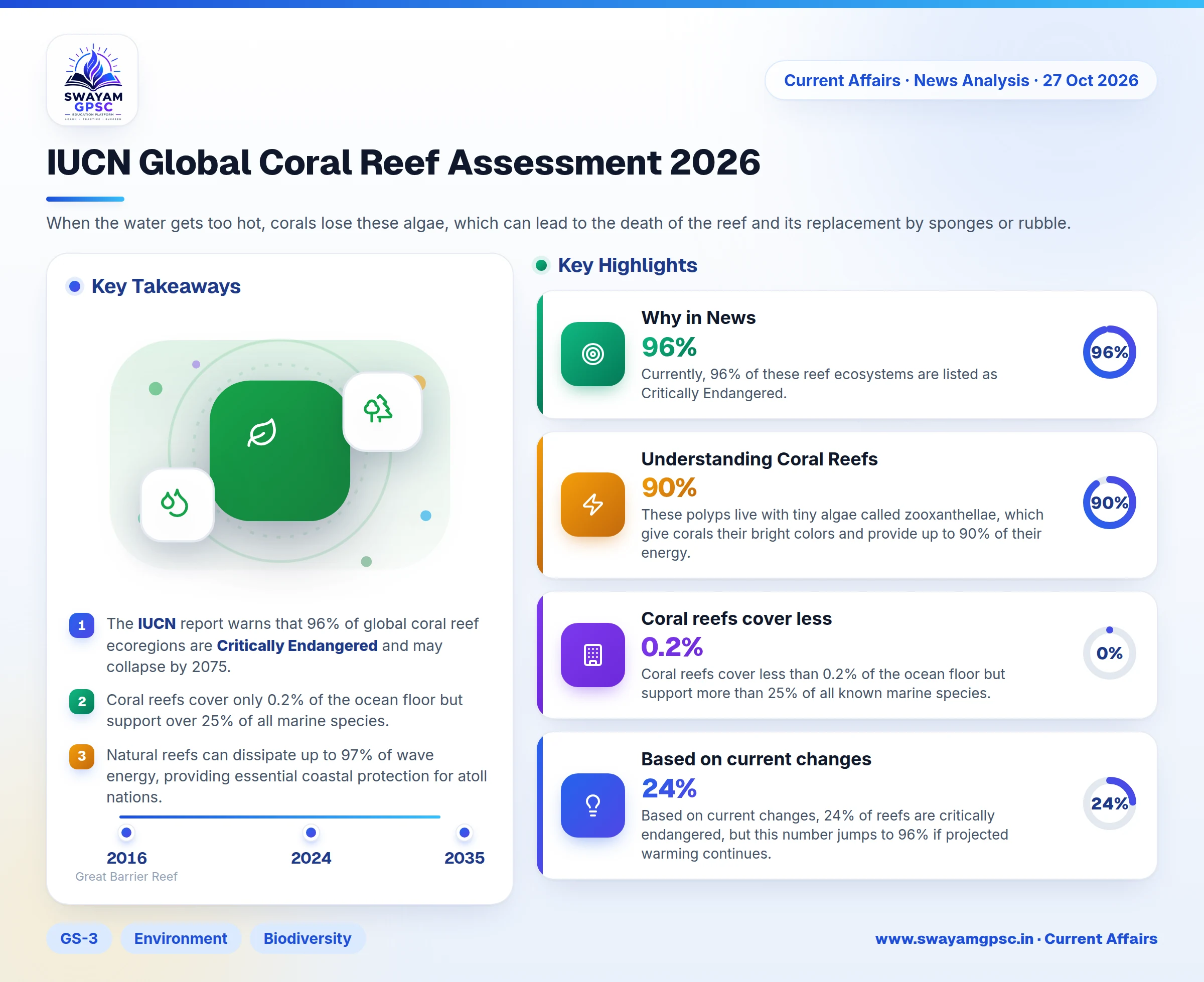Click the large green leaf tile
The height and width of the screenshot is (982, 1204).
(x=279, y=450)
